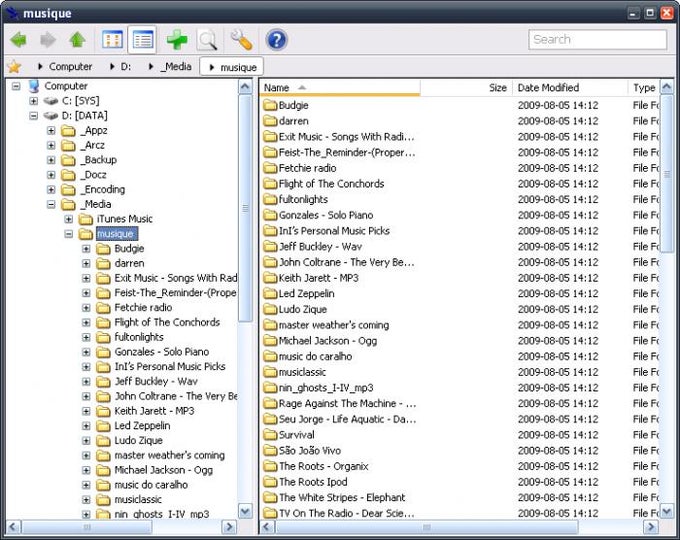Screen dimensions: 680x540
Task: Click the darren folder icon in file list
Action: tap(270, 121)
